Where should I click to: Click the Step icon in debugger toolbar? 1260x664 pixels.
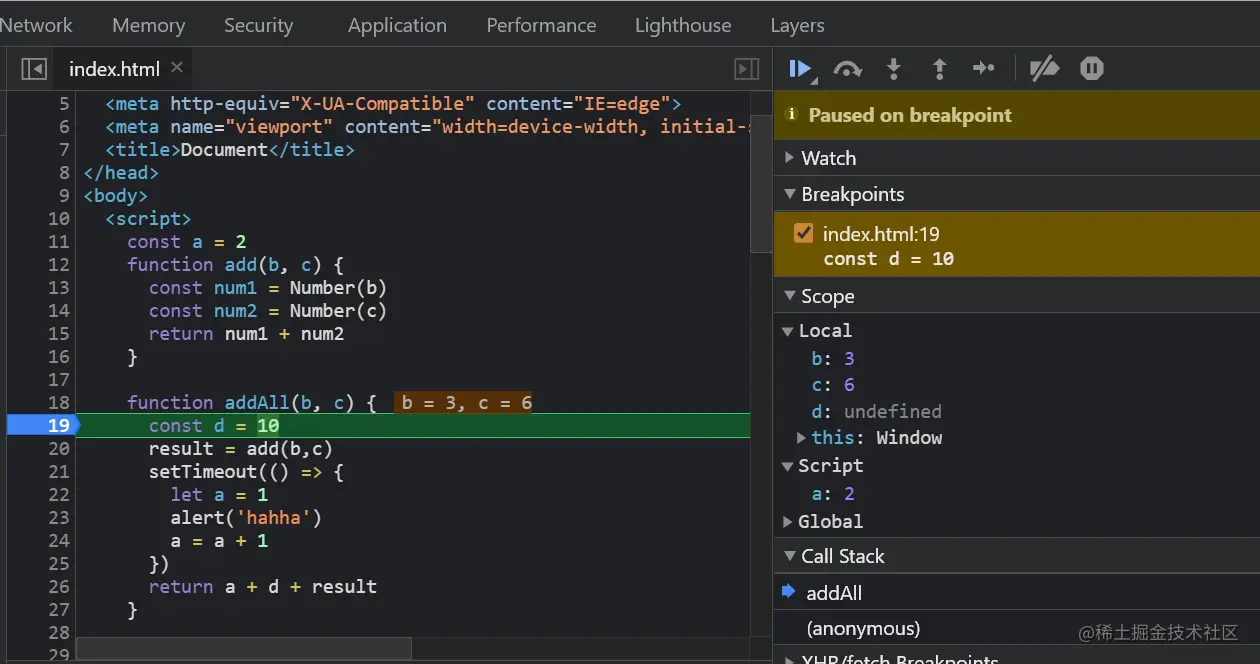984,68
